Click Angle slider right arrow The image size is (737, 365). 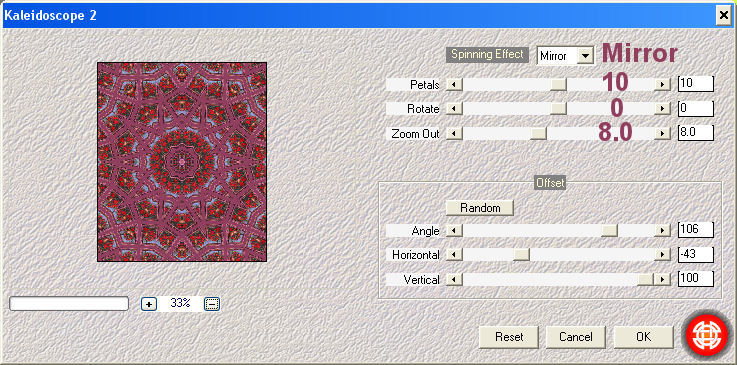tap(662, 230)
